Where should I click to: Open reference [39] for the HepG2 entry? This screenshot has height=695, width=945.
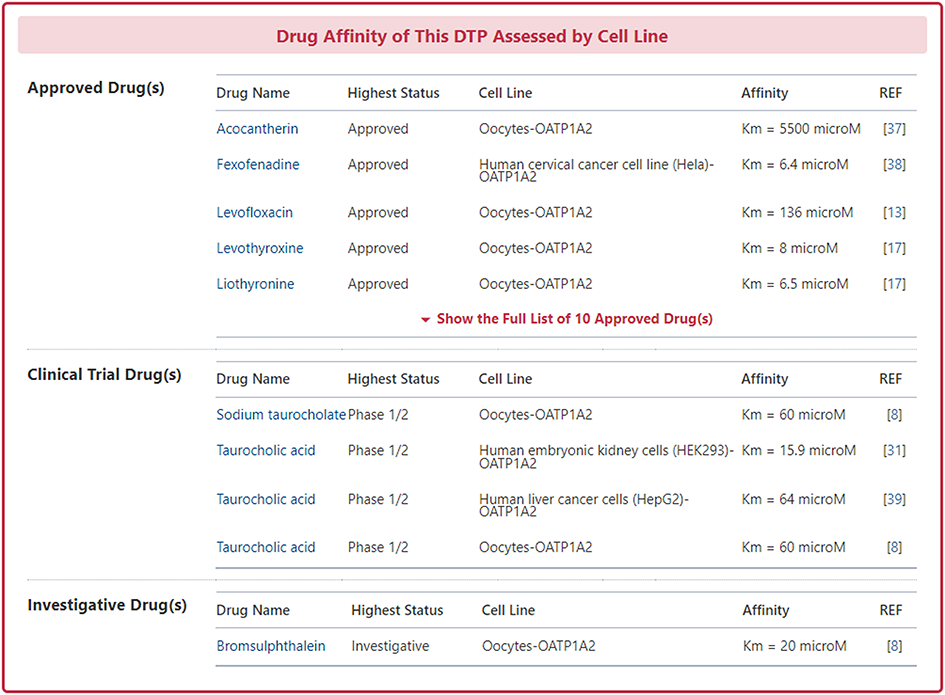tap(894, 500)
